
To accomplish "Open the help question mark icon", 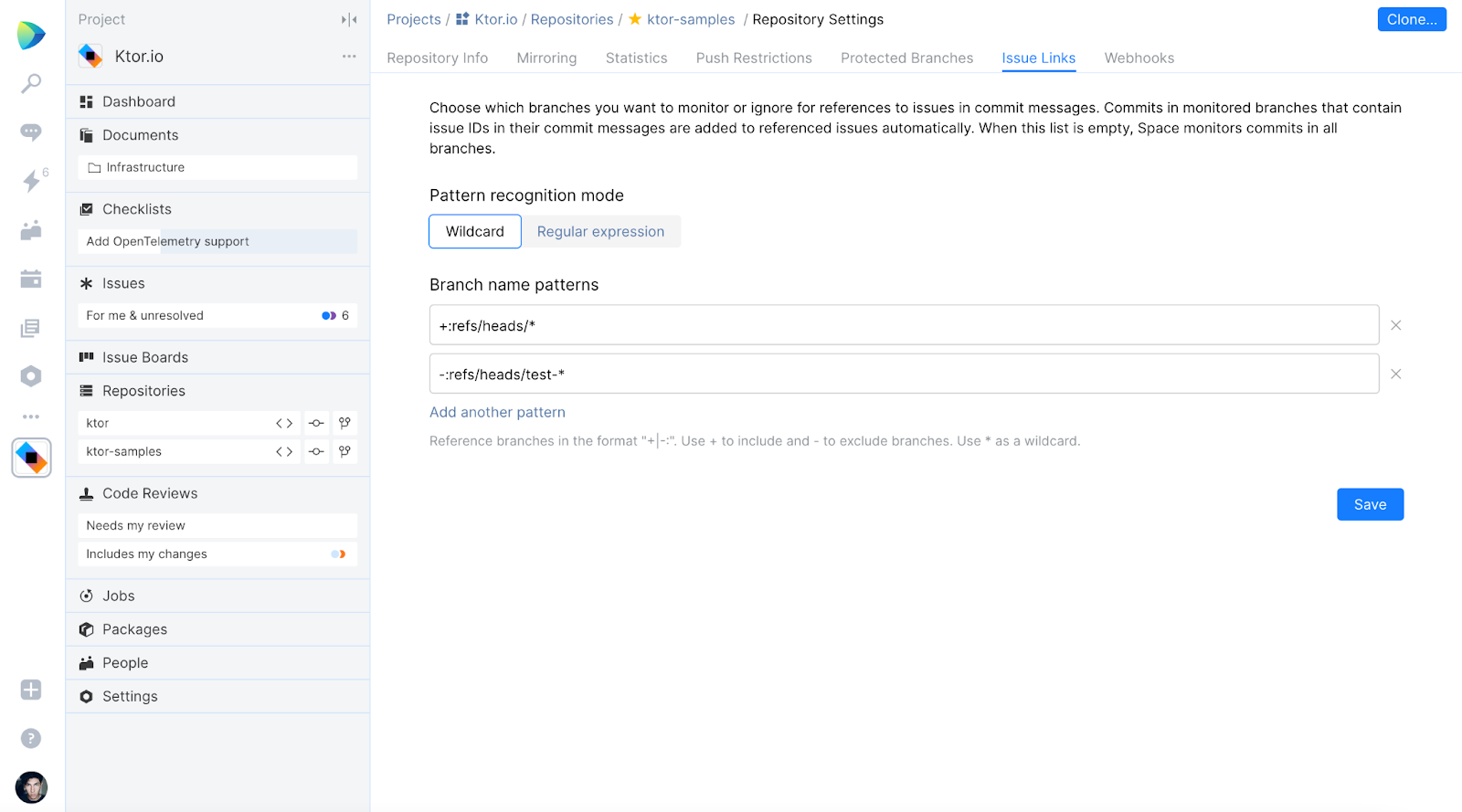I will point(31,738).
